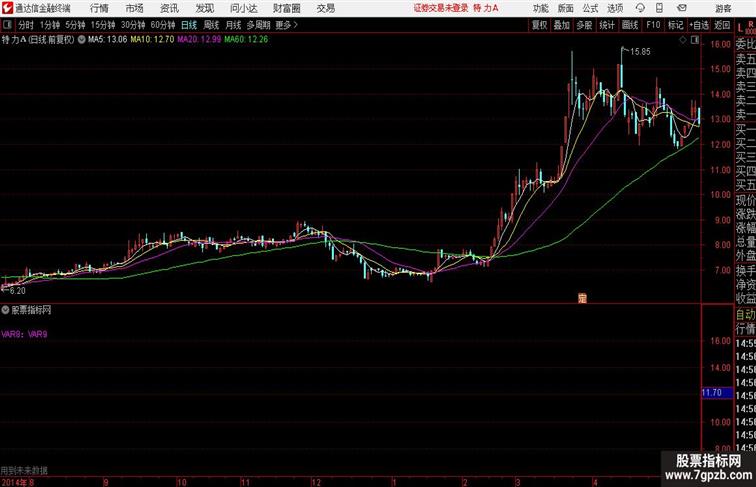756x487 pixels.
Task: Toggle the right side panel icon in chart
Action: pos(695,40)
